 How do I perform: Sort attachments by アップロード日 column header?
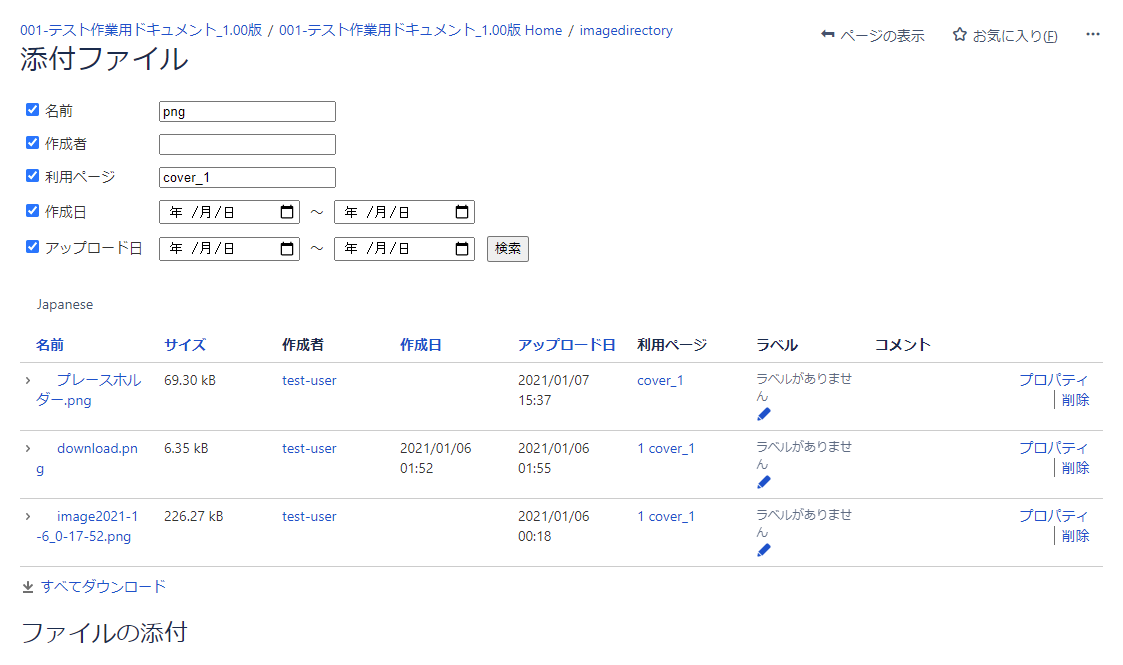tap(566, 345)
